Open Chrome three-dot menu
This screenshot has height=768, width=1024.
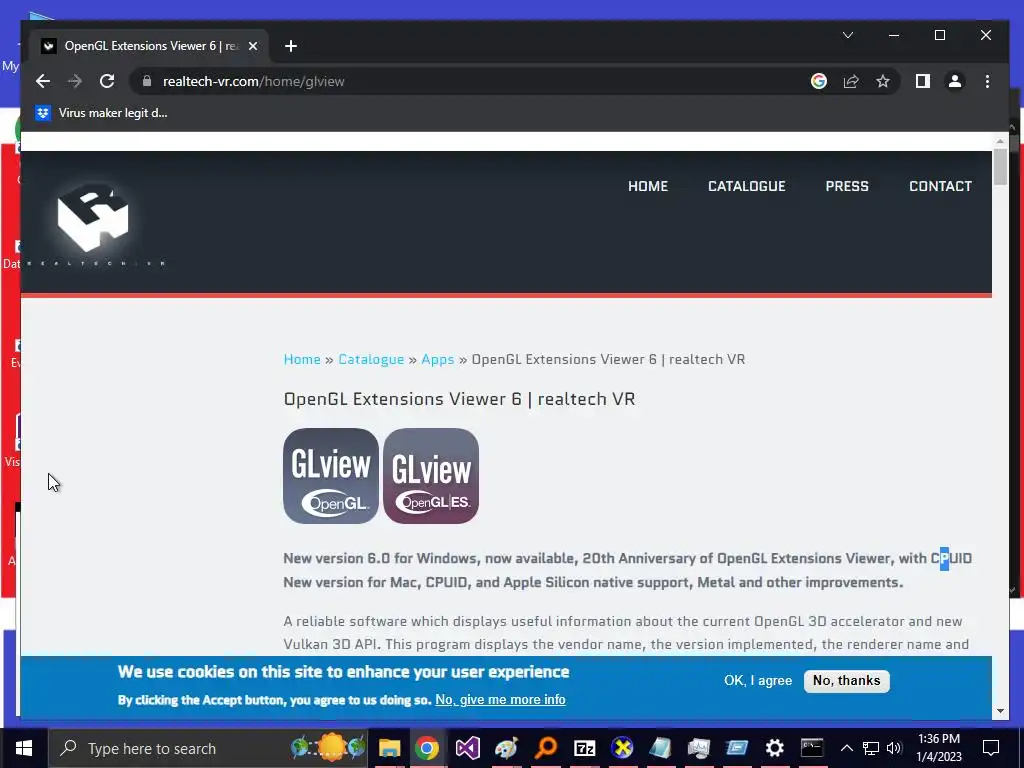[987, 81]
